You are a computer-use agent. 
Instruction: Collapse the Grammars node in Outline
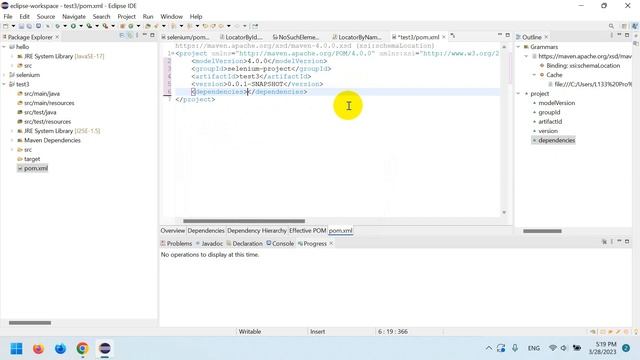point(519,47)
